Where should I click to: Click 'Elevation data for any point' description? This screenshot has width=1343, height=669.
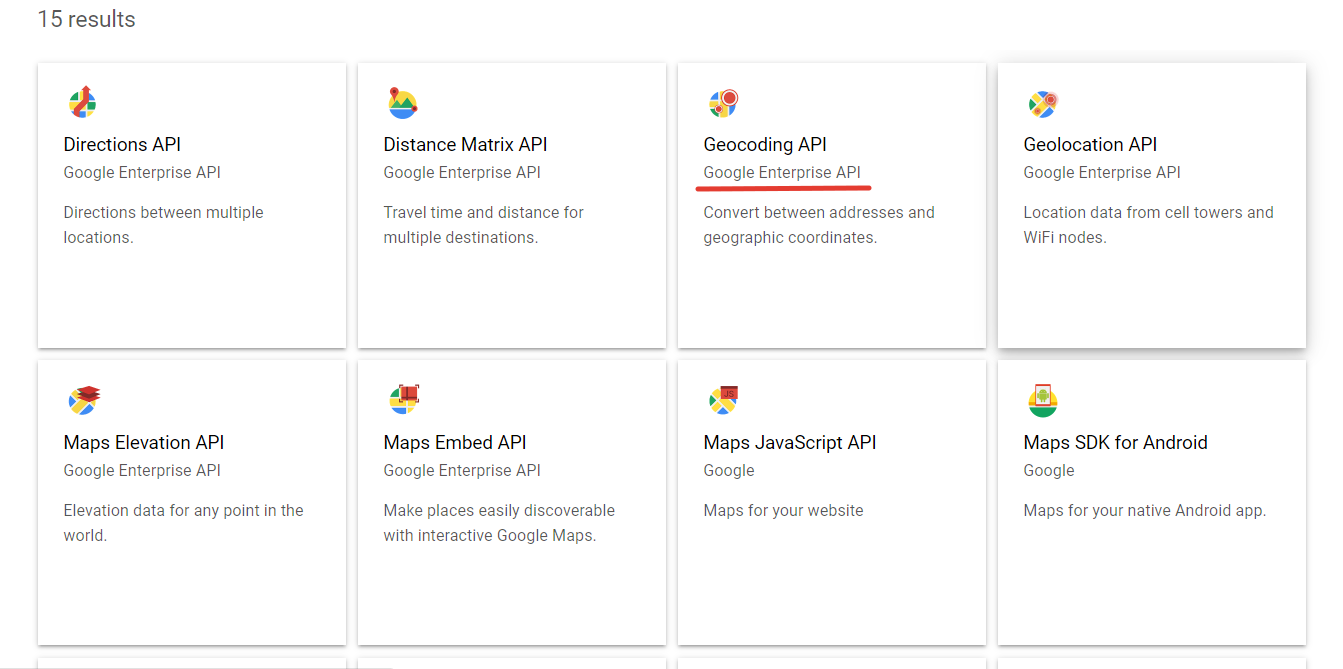184,523
